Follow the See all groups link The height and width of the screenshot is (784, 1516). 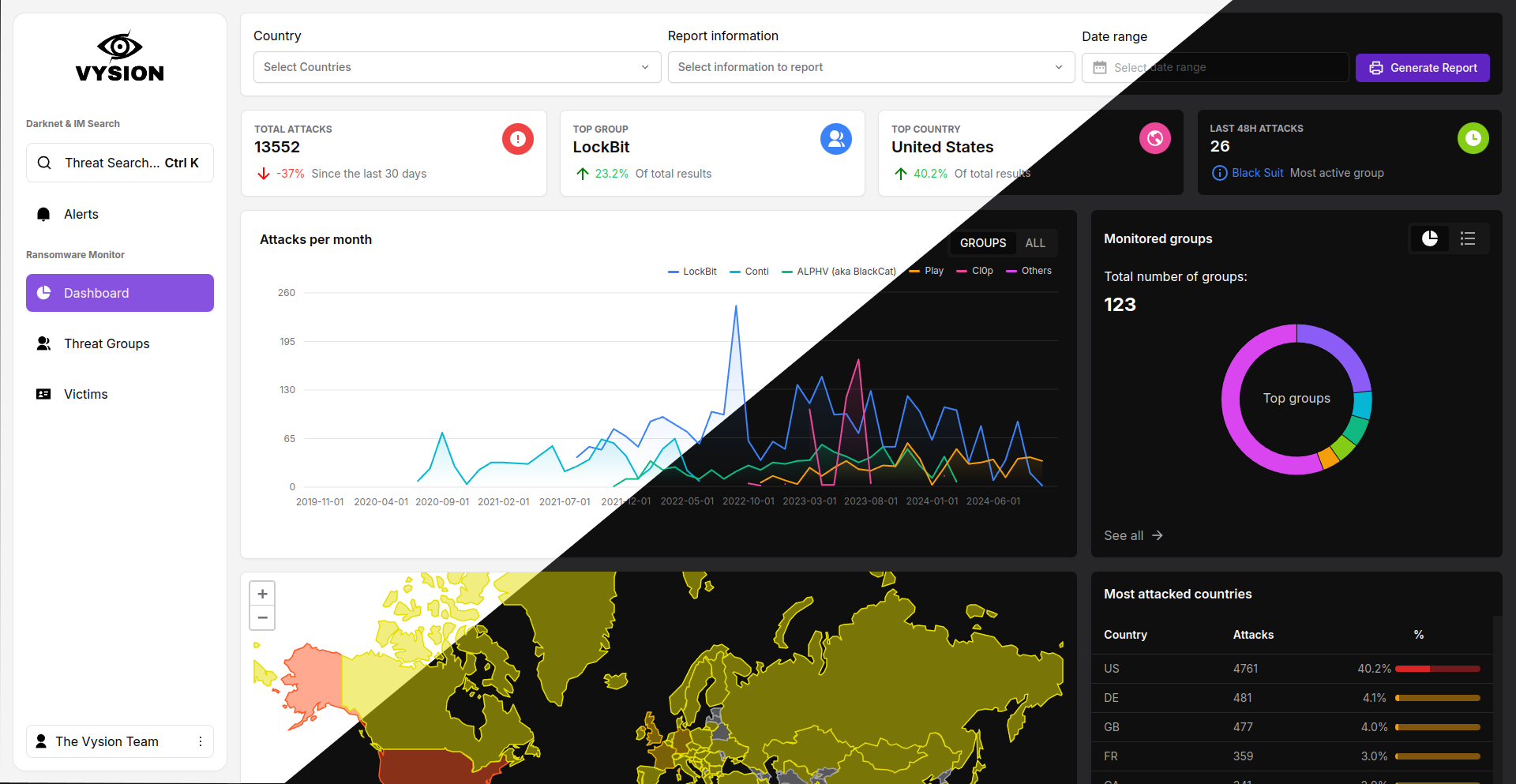1133,535
